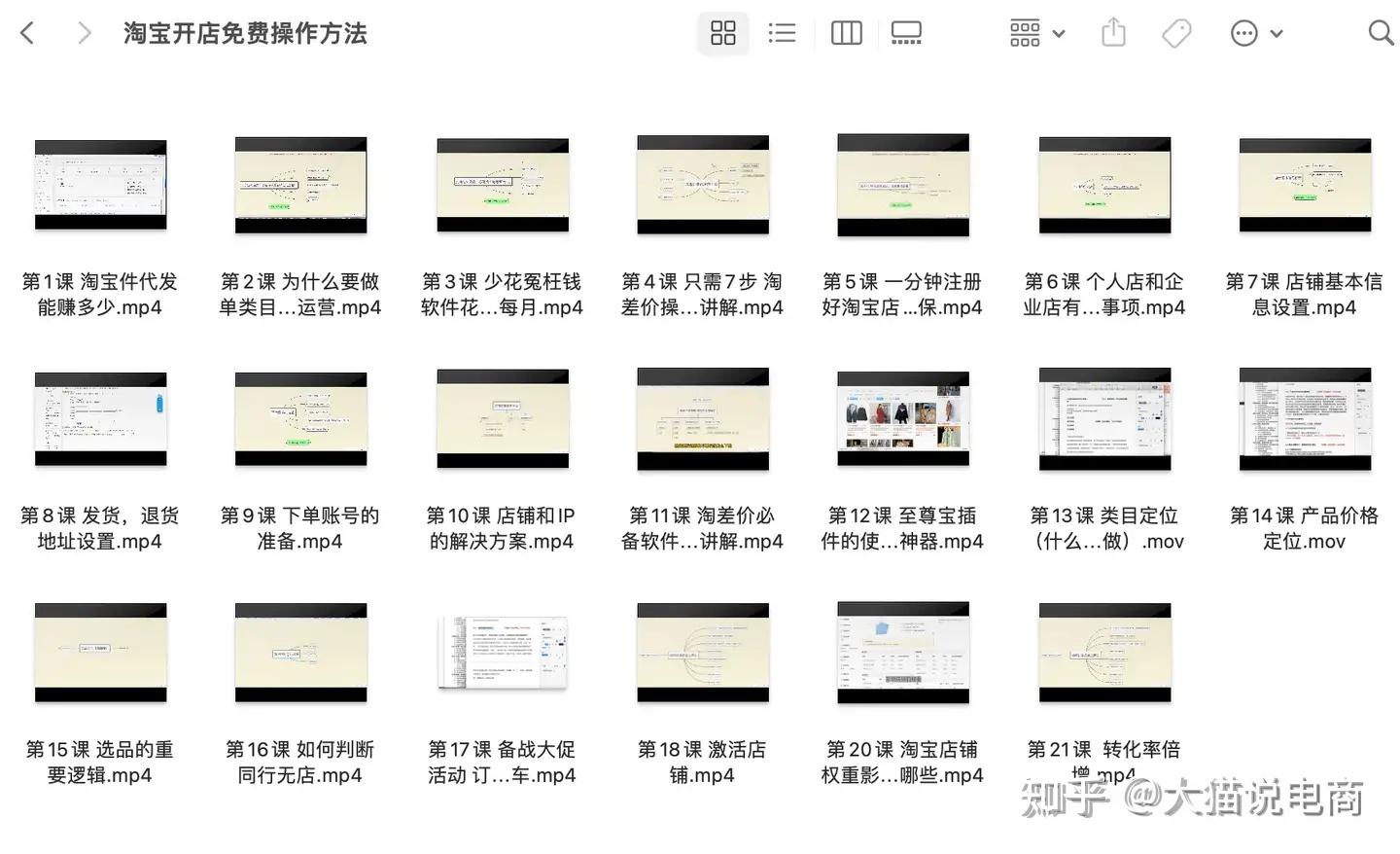Select the 第10课 店铺和IP video thumbnail
The width and height of the screenshot is (1400, 854).
tap(503, 419)
